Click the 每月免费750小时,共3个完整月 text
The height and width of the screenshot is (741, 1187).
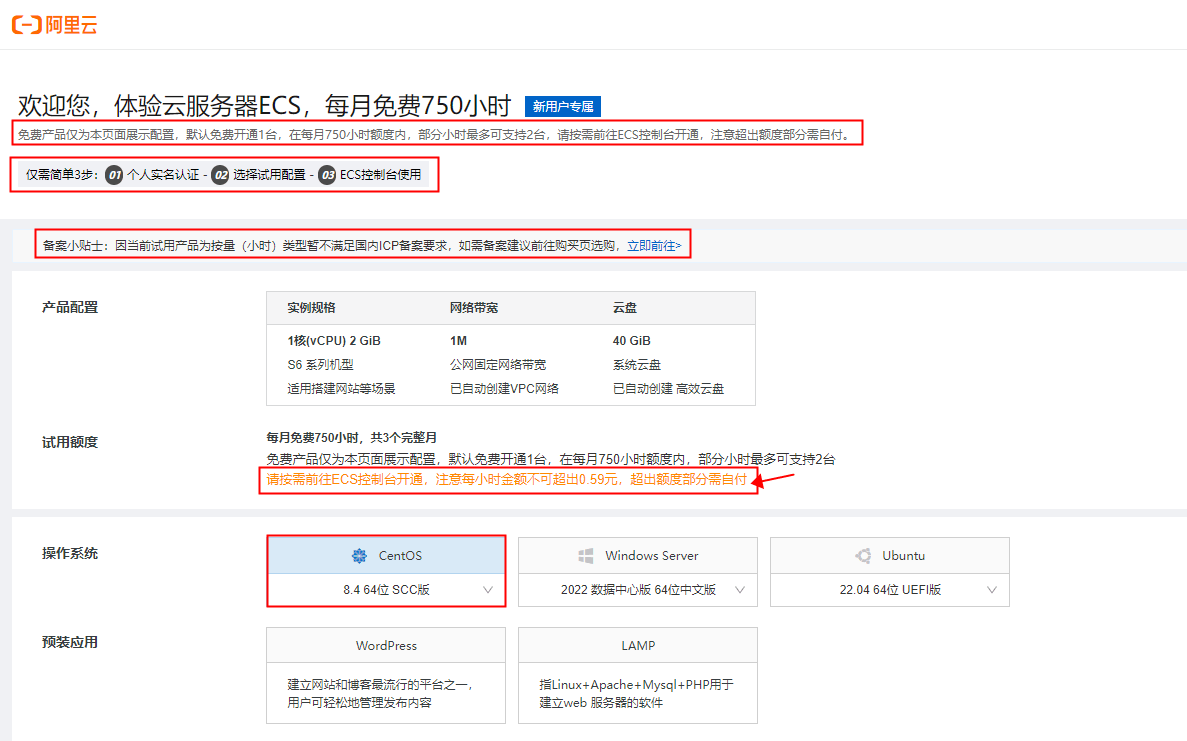351,437
